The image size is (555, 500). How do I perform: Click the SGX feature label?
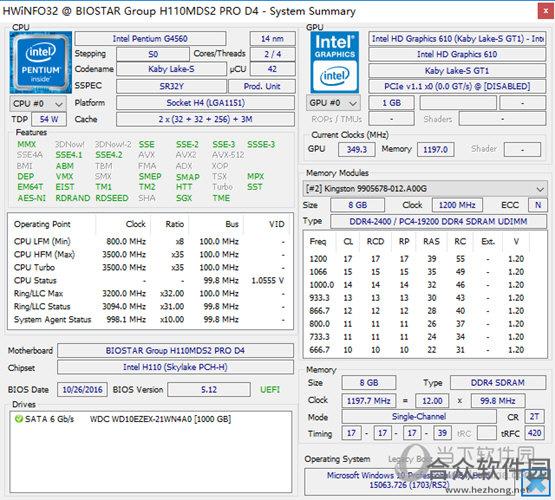pos(184,198)
